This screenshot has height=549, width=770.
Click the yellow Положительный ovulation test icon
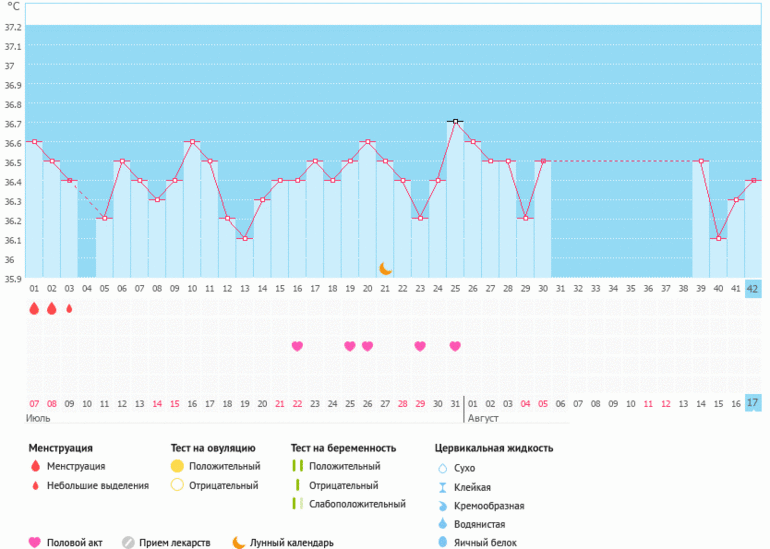[x=177, y=466]
